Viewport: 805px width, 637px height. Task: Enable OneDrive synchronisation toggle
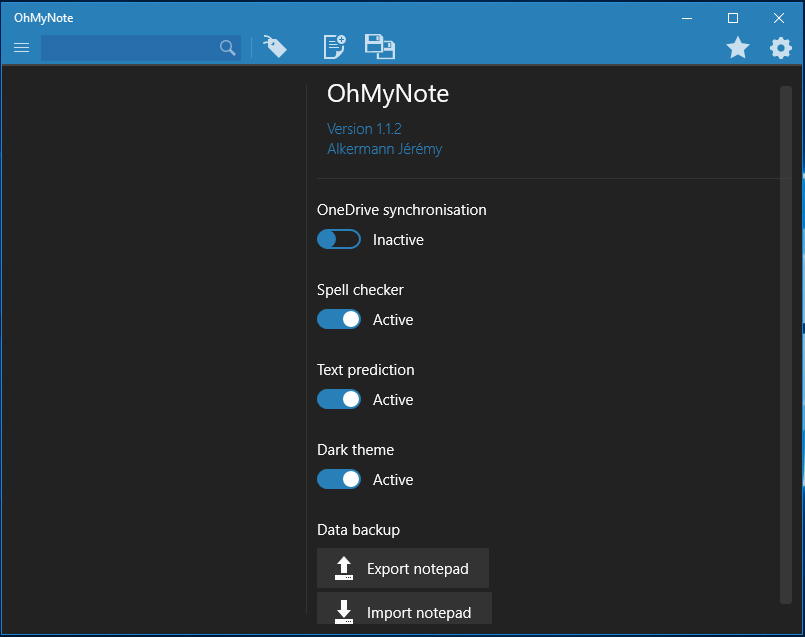click(339, 239)
